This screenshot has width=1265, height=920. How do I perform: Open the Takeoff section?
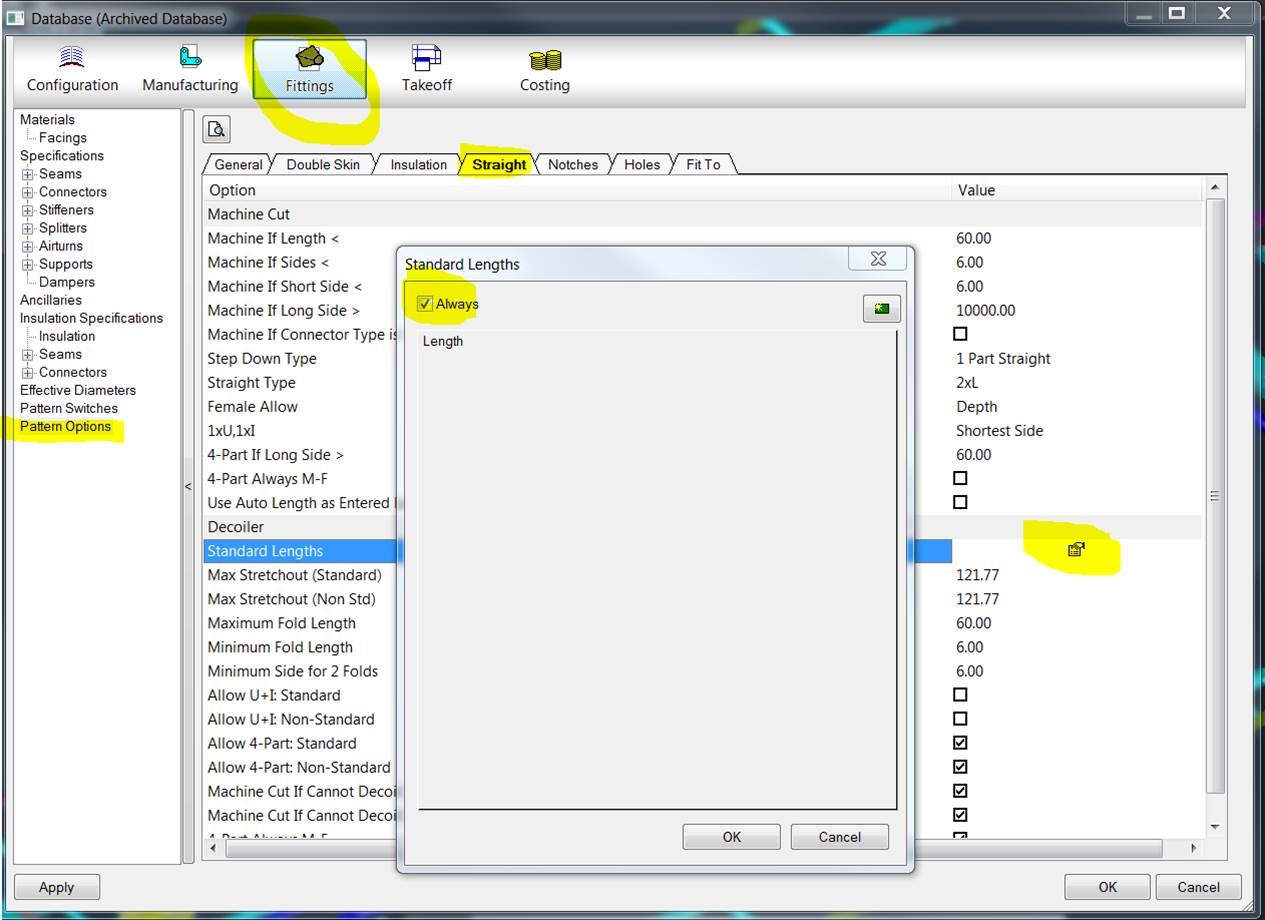click(426, 68)
